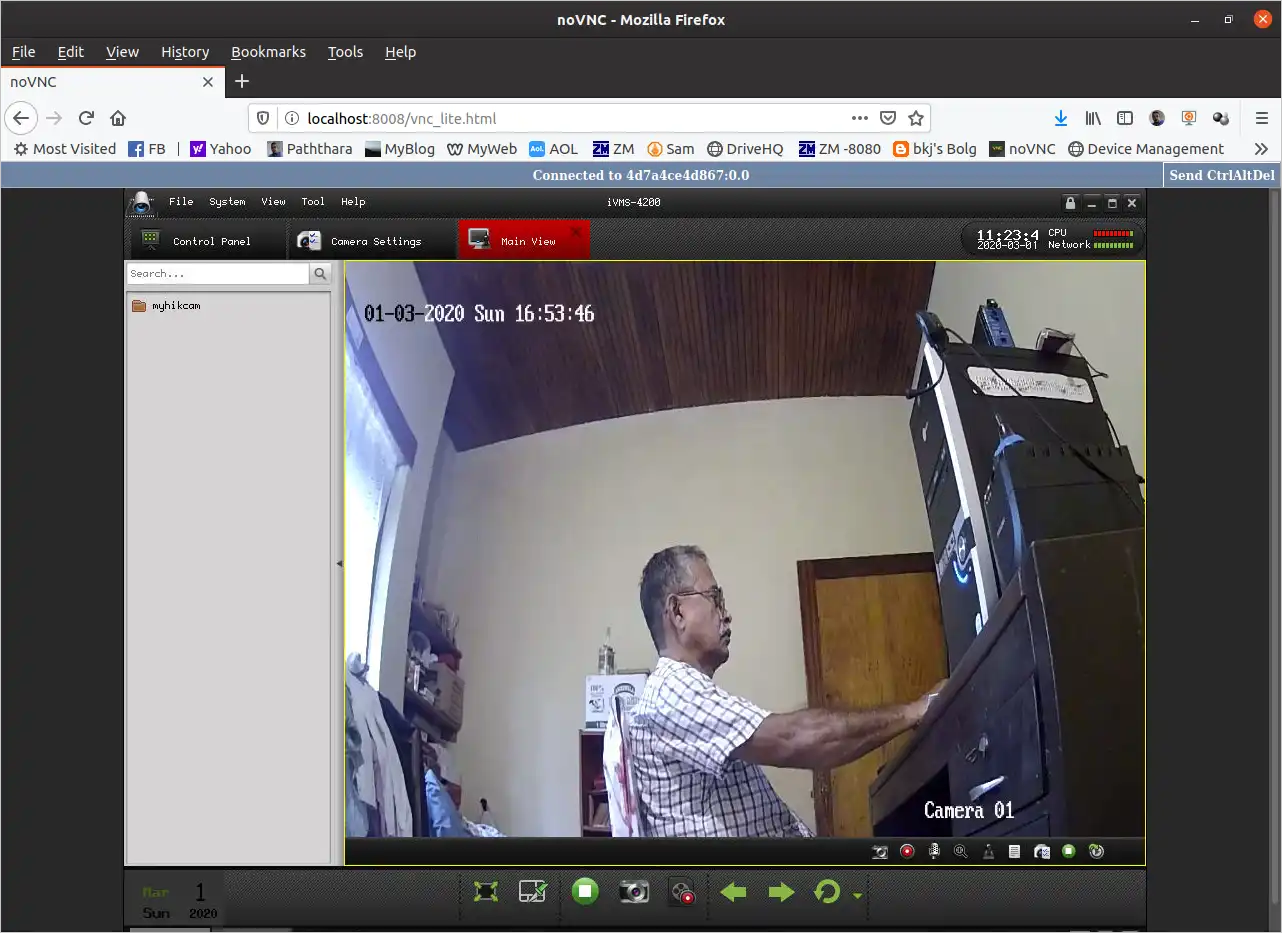Open the window layout selector icon
Viewport: 1282px width, 933px height.
coord(533,892)
